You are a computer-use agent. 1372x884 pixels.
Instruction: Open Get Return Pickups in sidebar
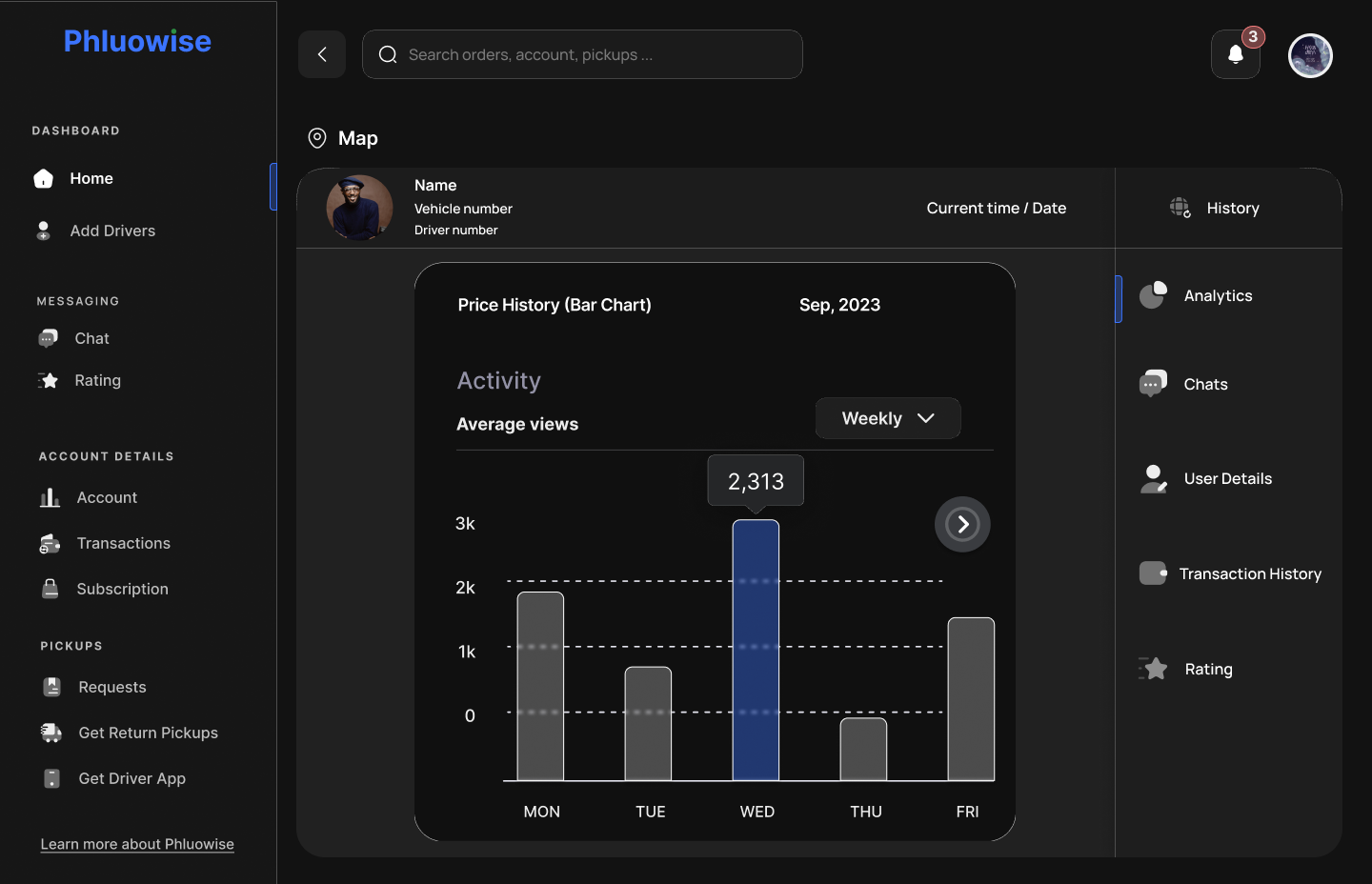point(148,733)
